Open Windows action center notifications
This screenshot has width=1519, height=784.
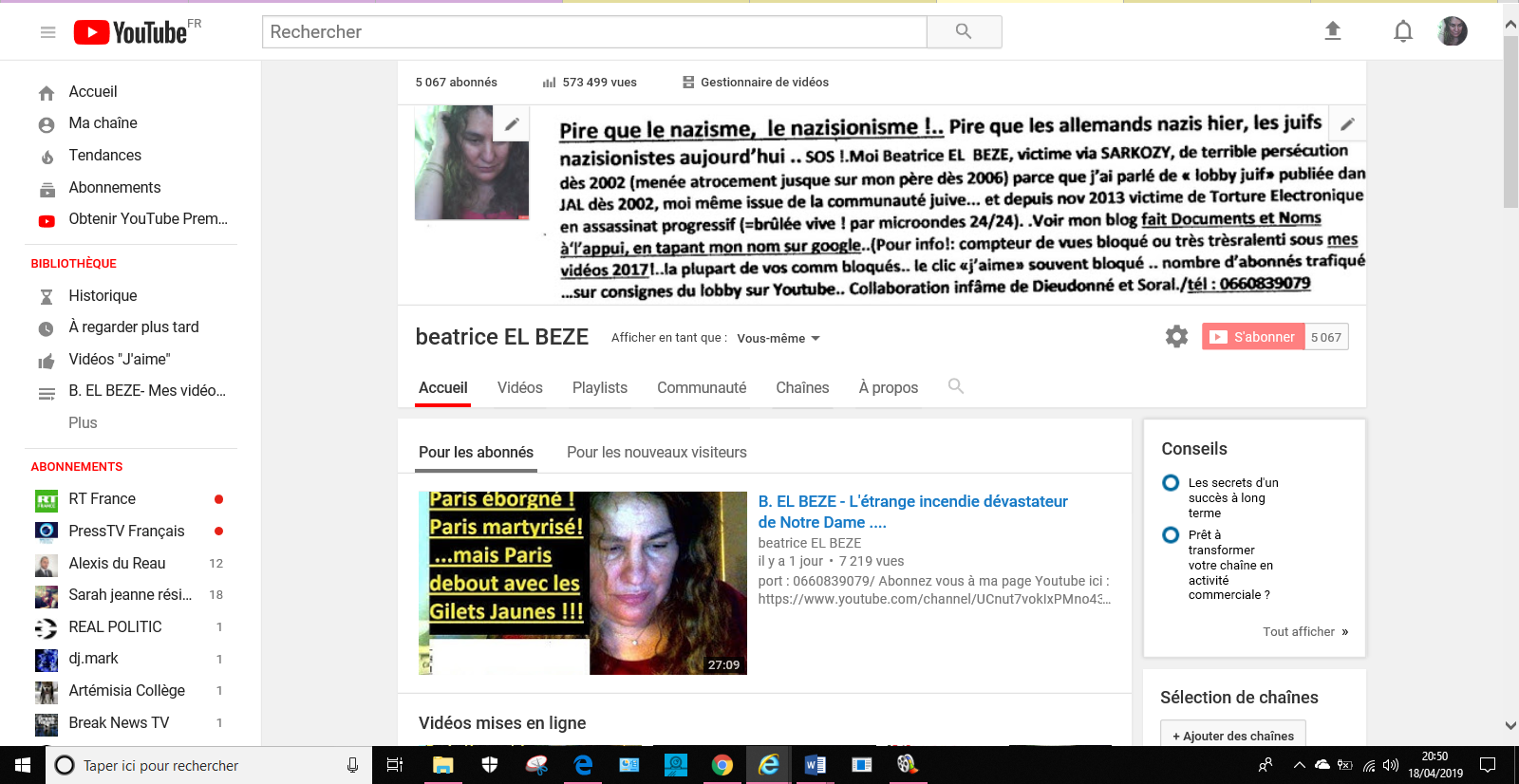tap(1488, 765)
